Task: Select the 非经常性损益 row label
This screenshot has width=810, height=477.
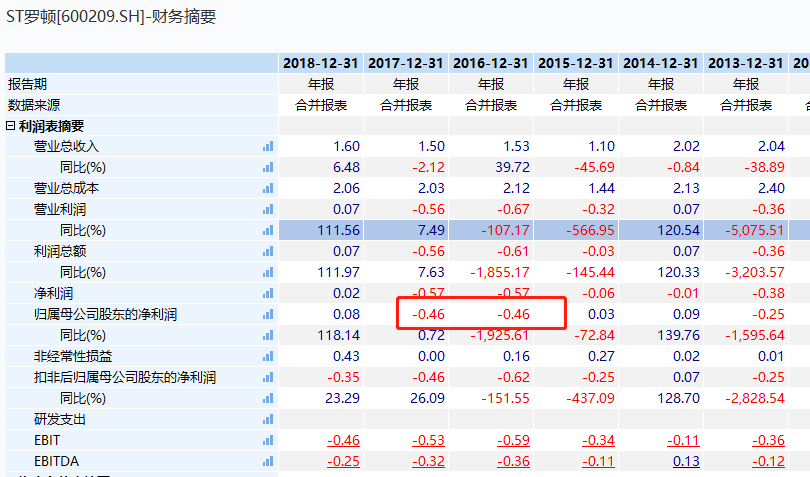Action: coord(73,356)
